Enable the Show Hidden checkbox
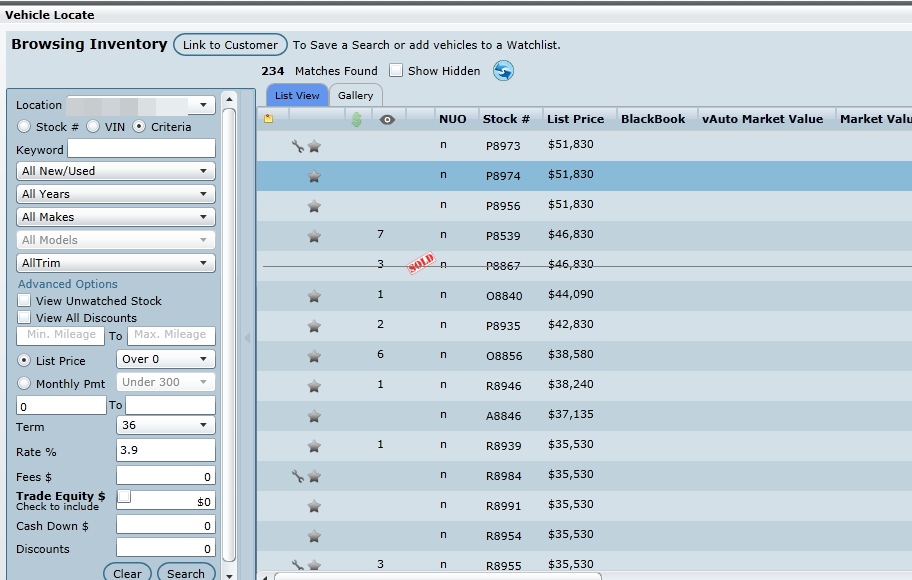The height and width of the screenshot is (580, 912). 396,71
